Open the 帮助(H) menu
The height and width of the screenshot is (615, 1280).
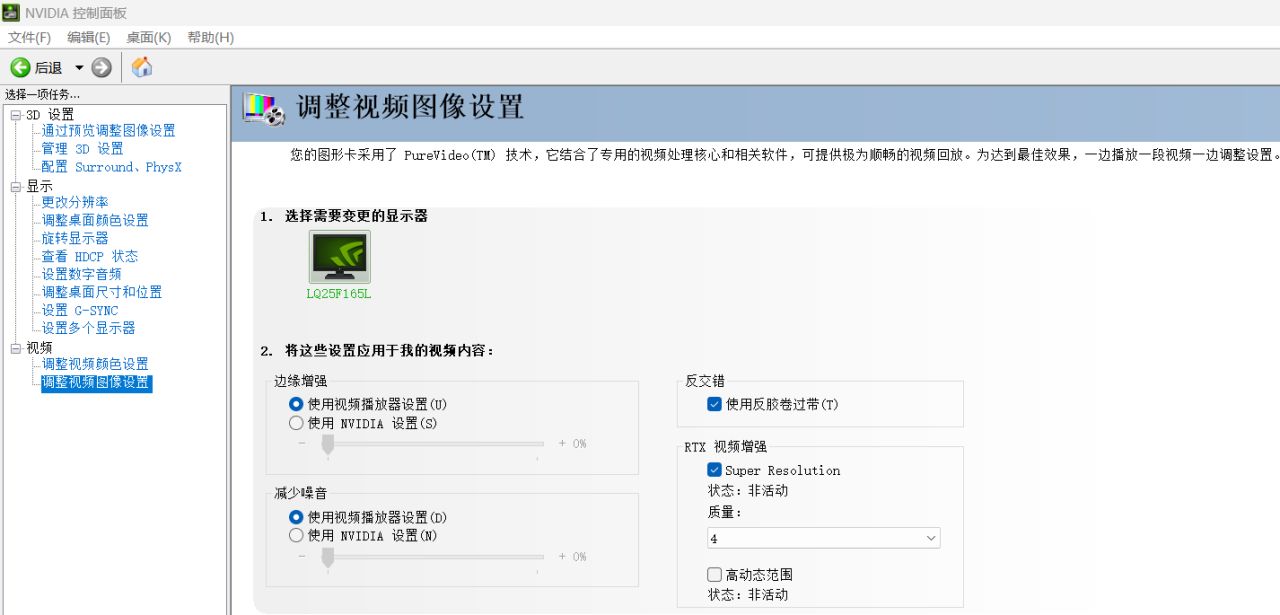click(x=210, y=37)
